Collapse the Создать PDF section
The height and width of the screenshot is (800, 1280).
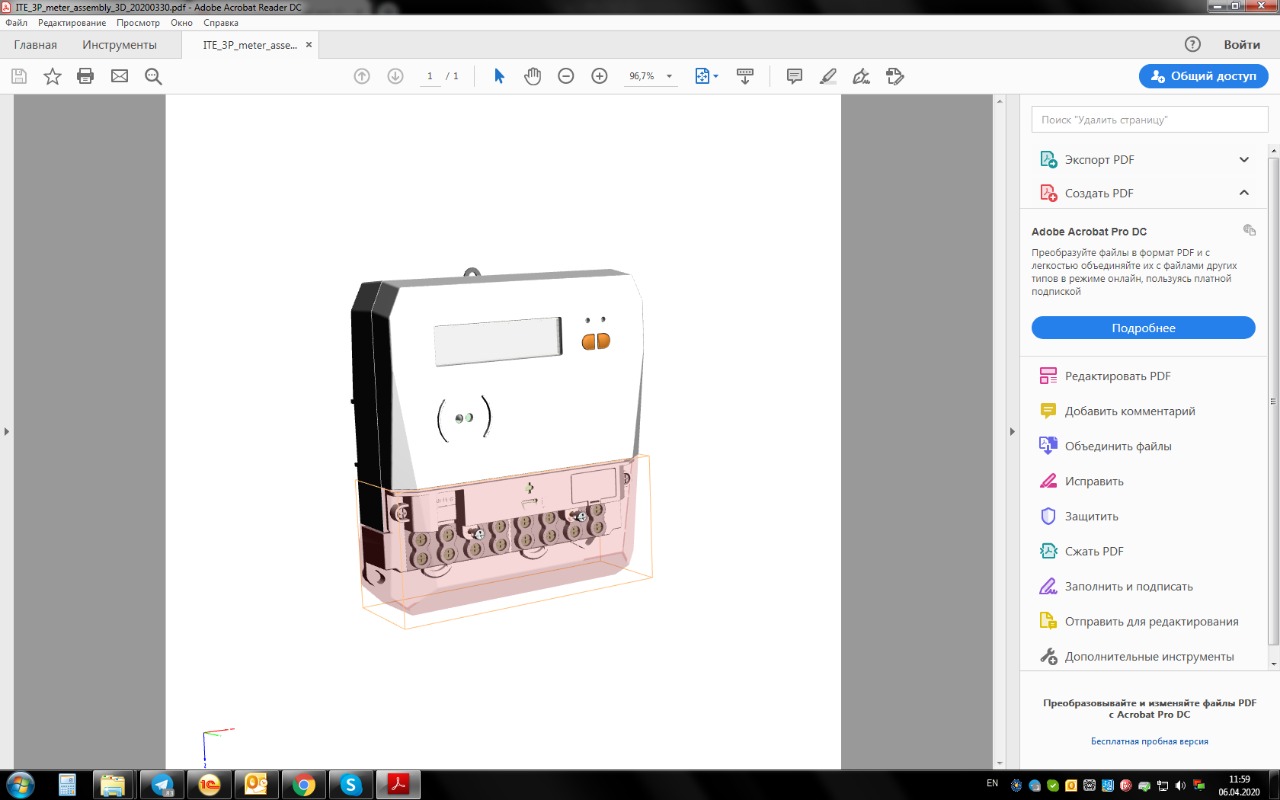1244,193
